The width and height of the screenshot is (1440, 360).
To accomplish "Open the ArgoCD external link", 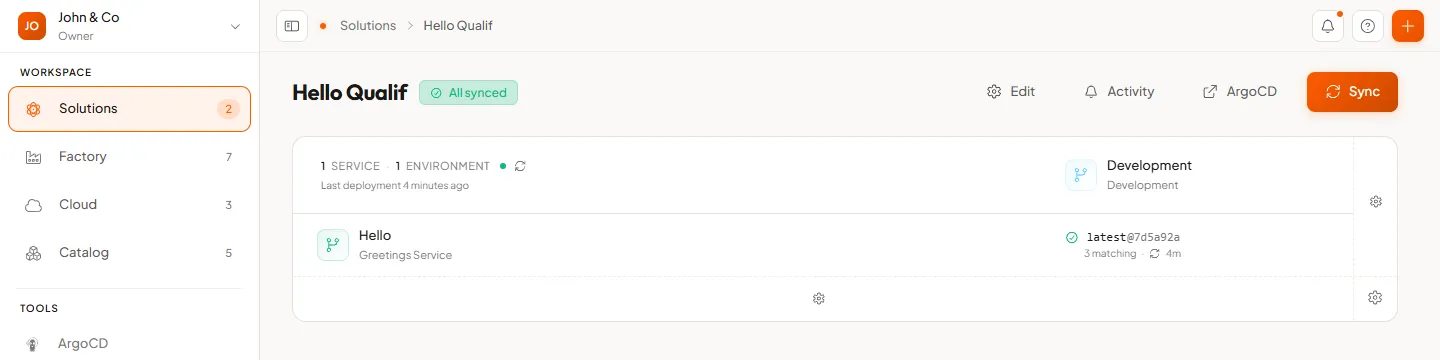I will click(x=1240, y=92).
